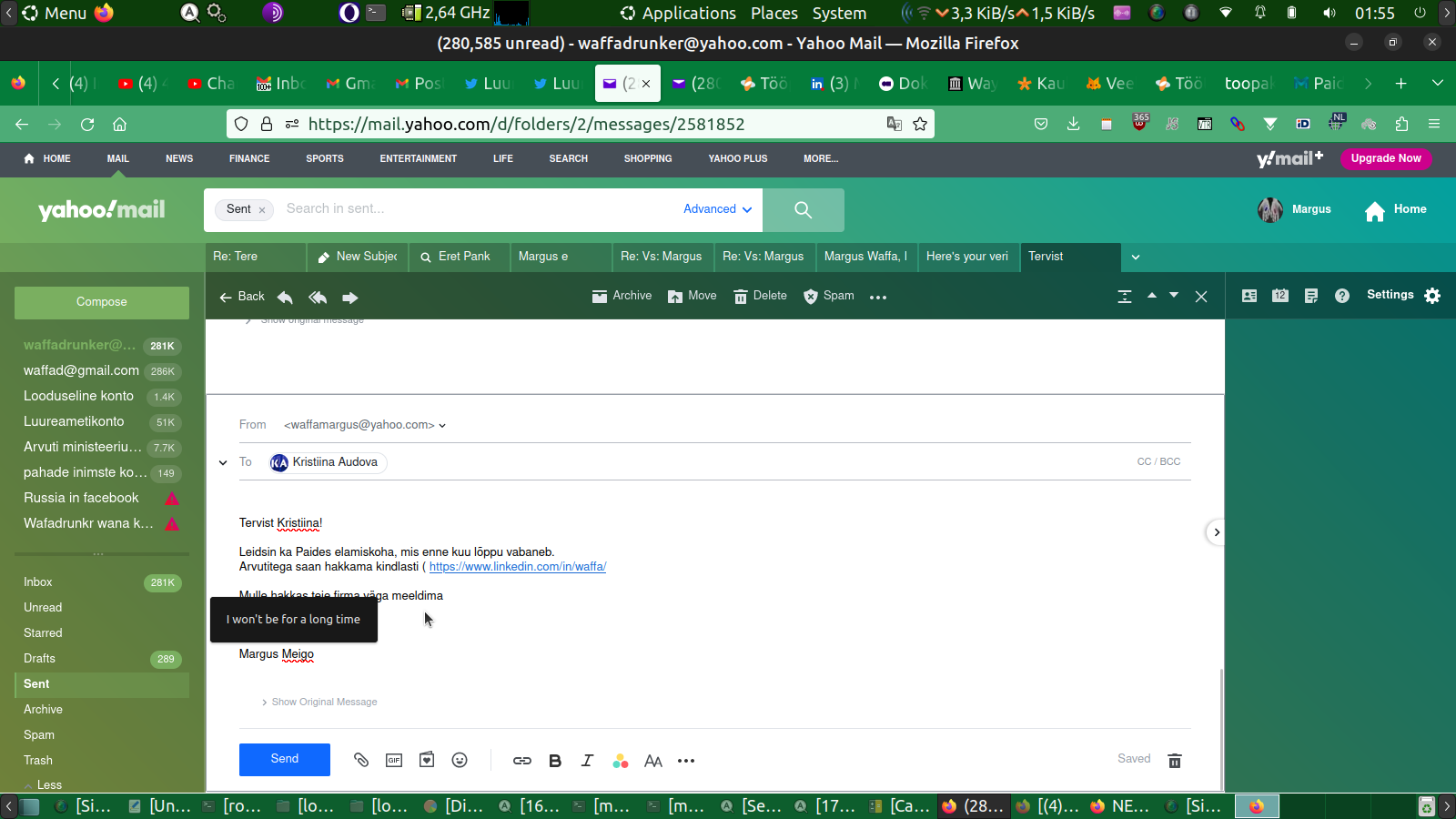1456x819 pixels.
Task: Expand the To recipients chevron
Action: pyautogui.click(x=223, y=462)
